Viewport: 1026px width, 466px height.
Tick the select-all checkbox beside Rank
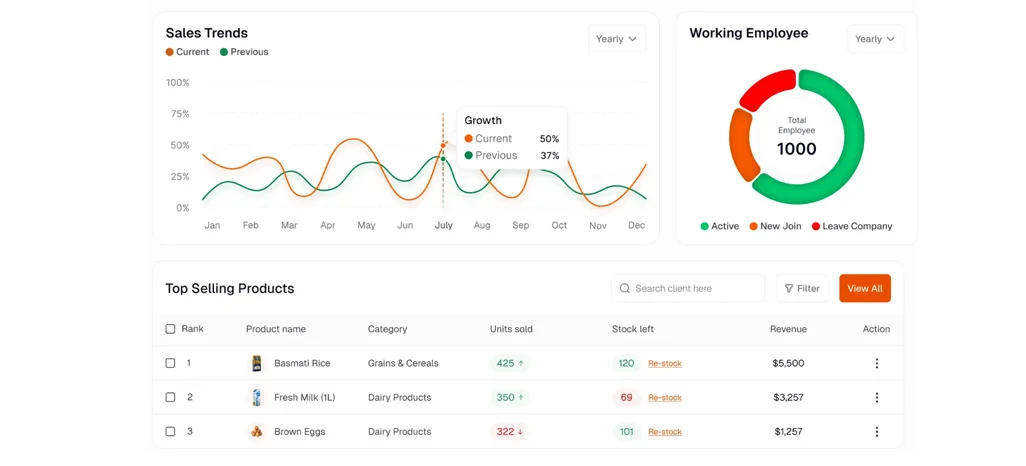[170, 329]
